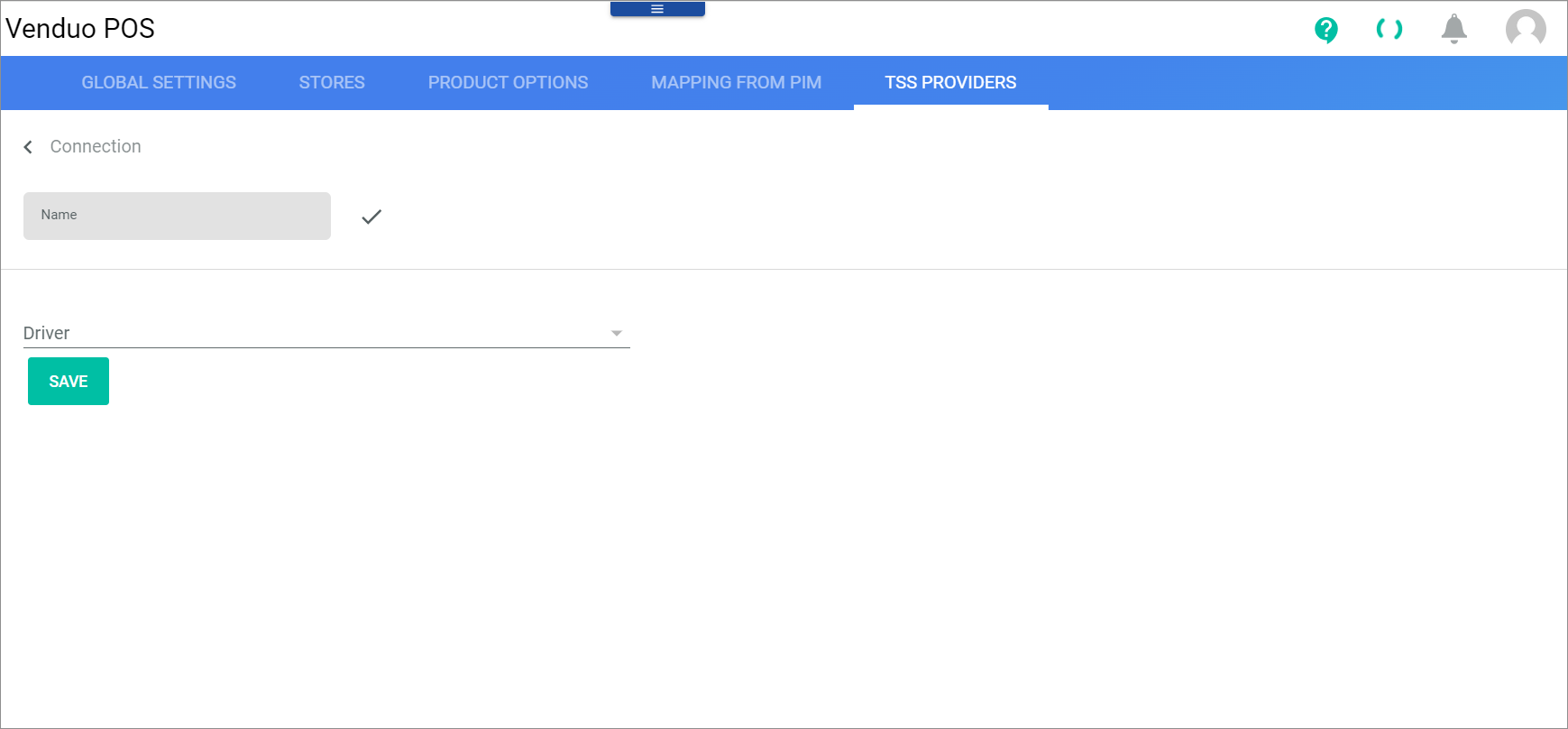
Task: Open the user profile avatar
Action: point(1526,29)
